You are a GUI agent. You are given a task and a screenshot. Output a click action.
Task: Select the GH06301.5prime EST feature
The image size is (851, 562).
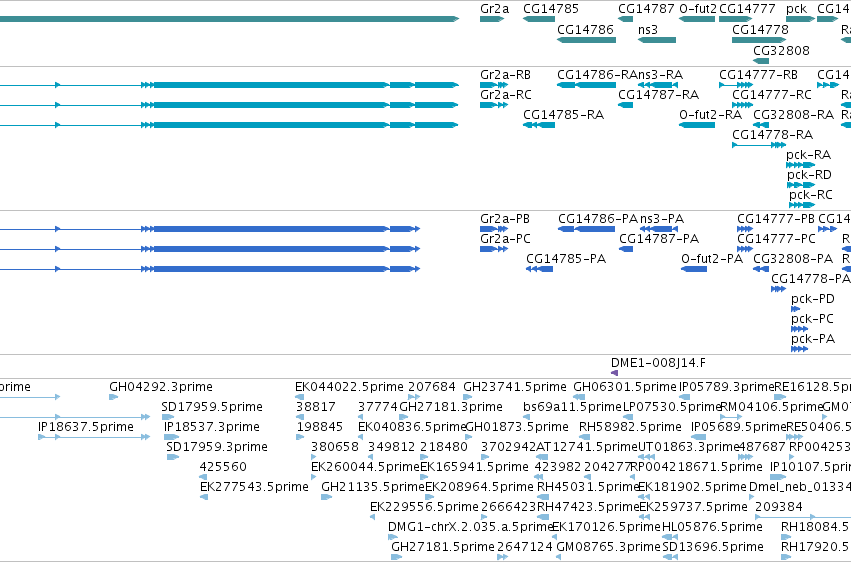pyautogui.click(x=579, y=397)
